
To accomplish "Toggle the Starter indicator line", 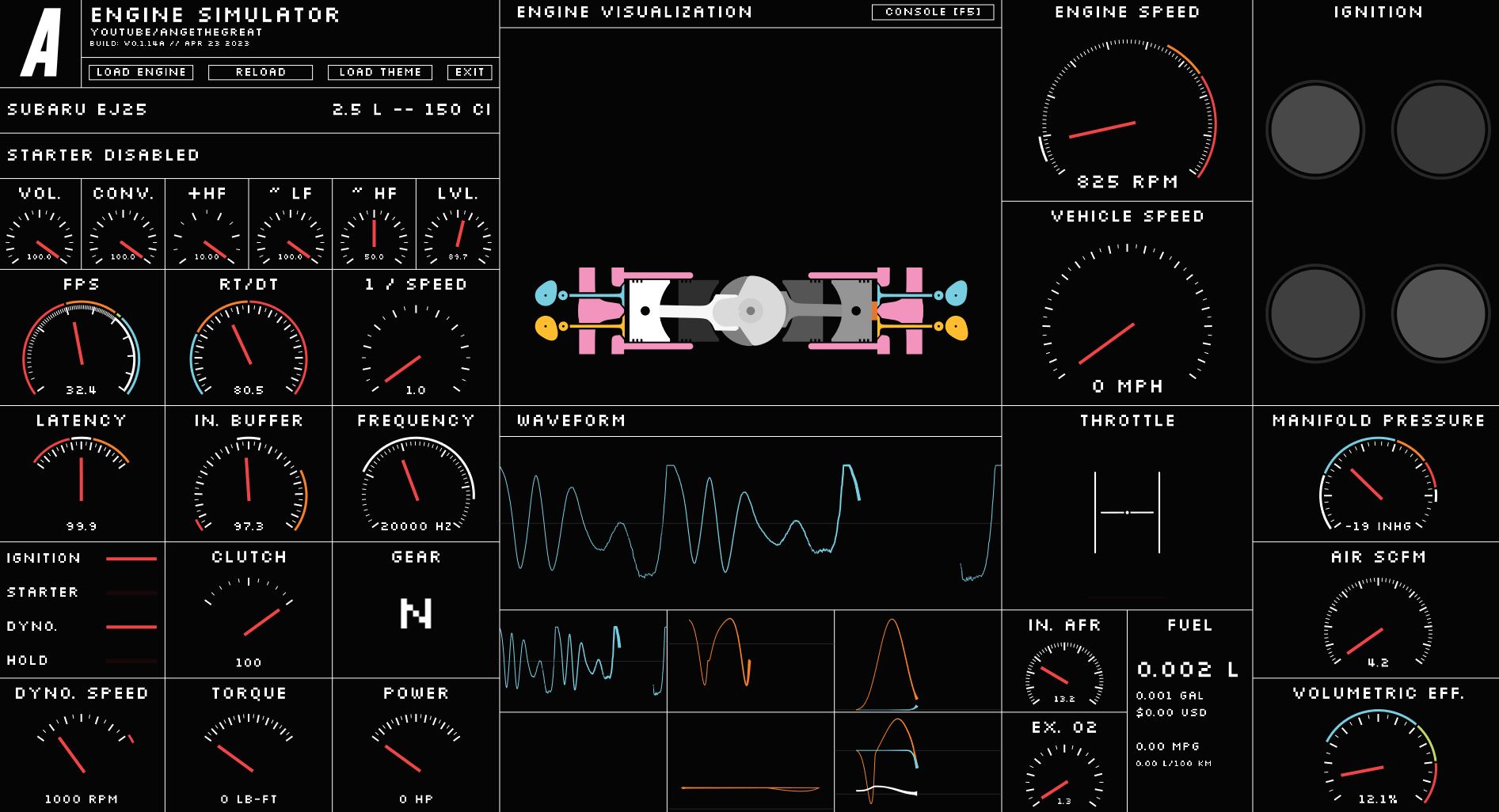I will pos(131,593).
